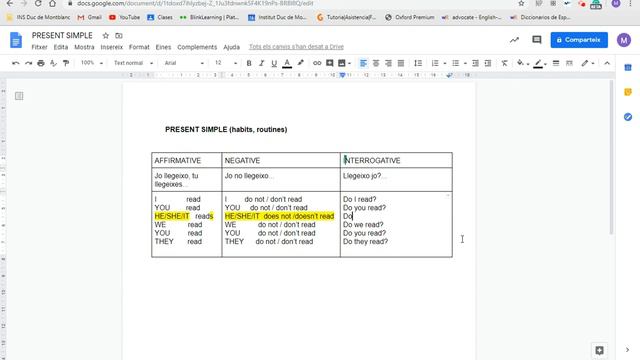Open the Google Docs home icon

pyautogui.click(x=16, y=40)
